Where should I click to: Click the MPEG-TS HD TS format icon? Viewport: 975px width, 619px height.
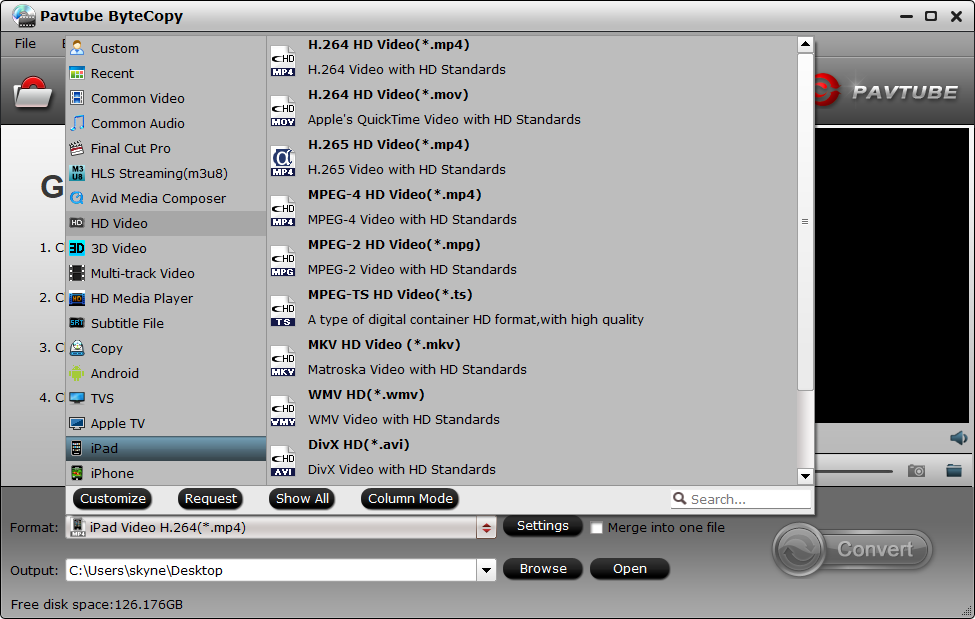click(283, 311)
